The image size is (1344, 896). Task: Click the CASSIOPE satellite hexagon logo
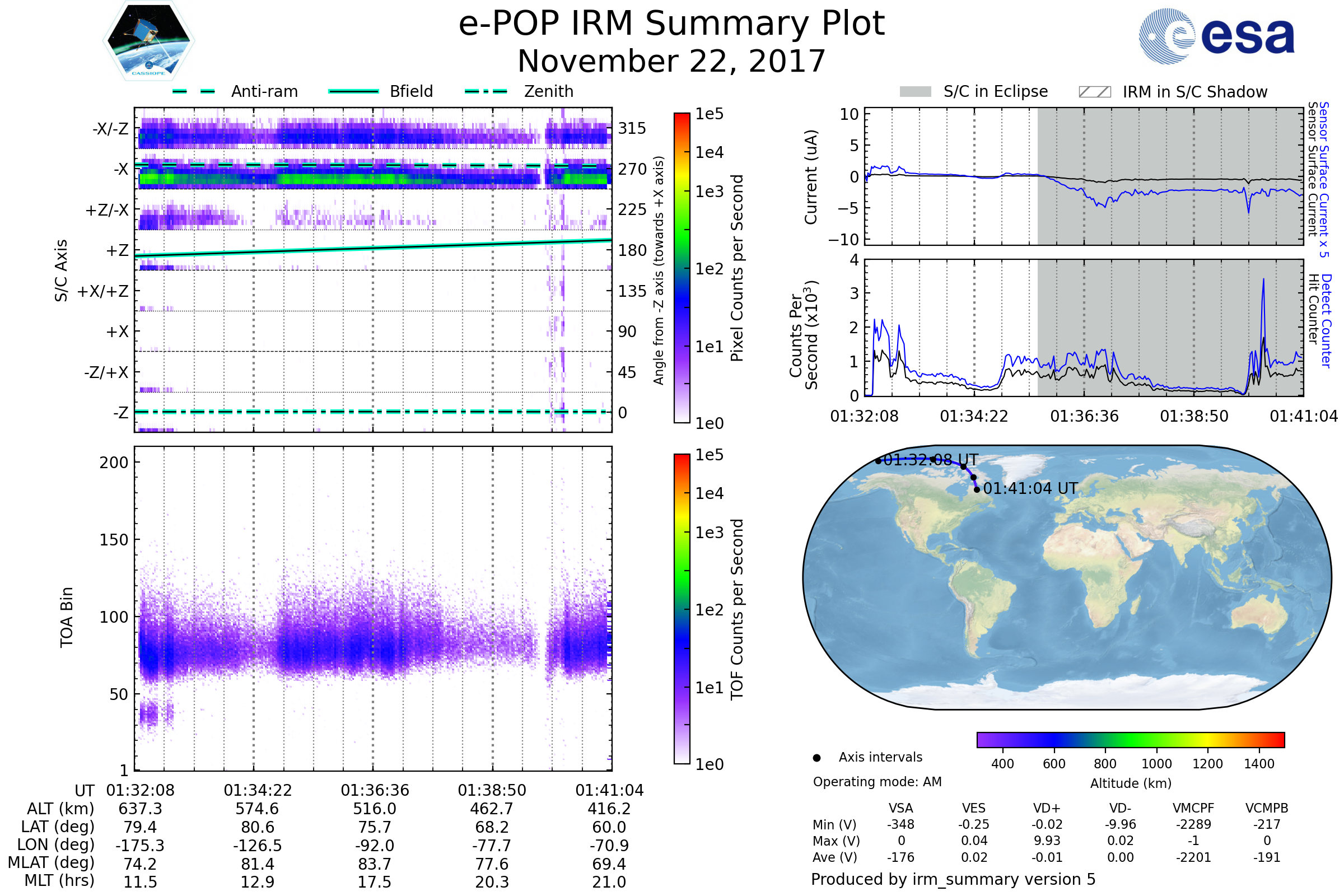148,40
